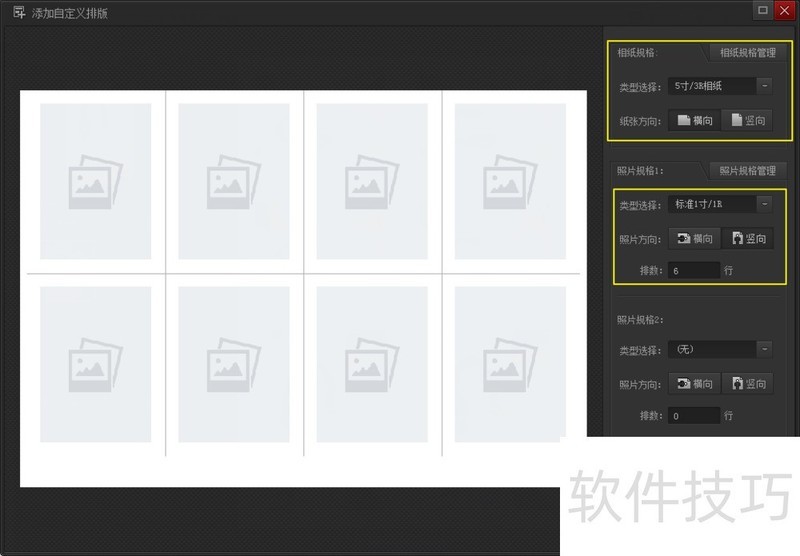Select the first photo placeholder in bottom row

[95, 364]
